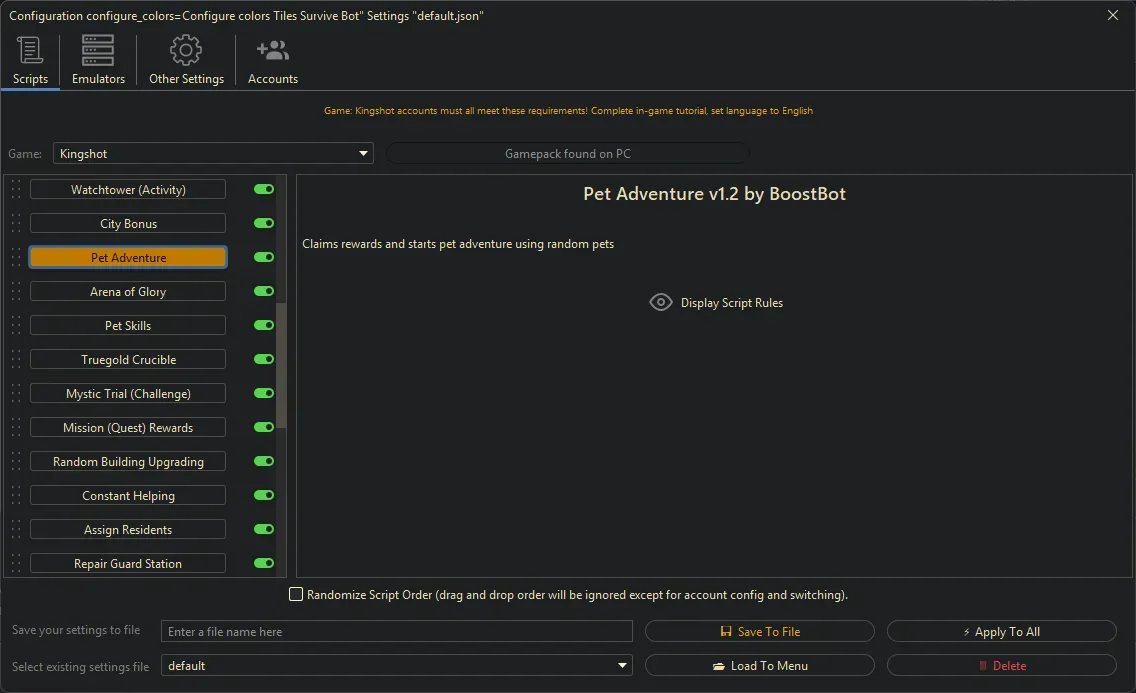Select the Mystic Trial (Challenge) script
1136x693 pixels.
pyautogui.click(x=128, y=394)
